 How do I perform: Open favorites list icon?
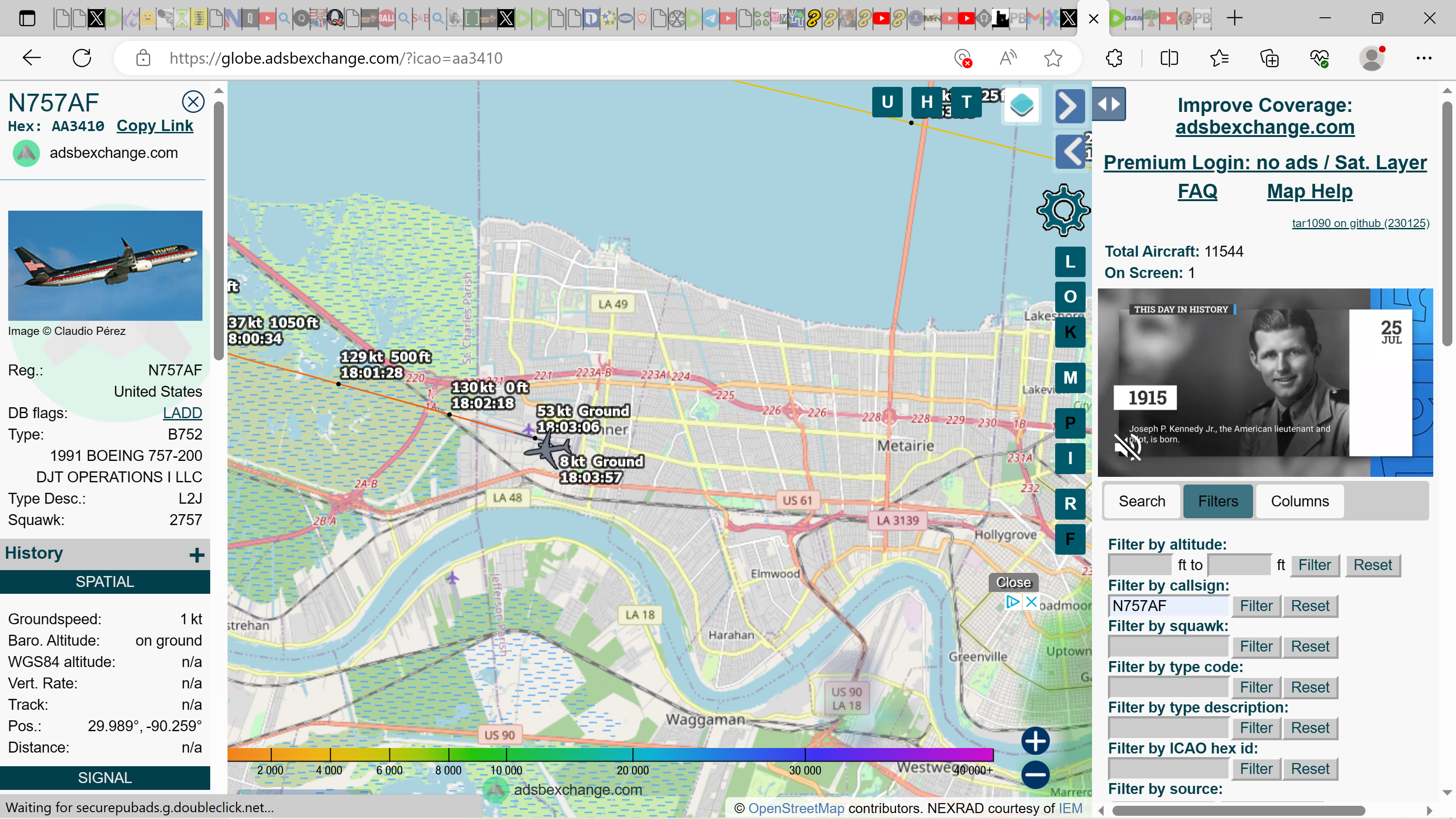click(x=1219, y=58)
